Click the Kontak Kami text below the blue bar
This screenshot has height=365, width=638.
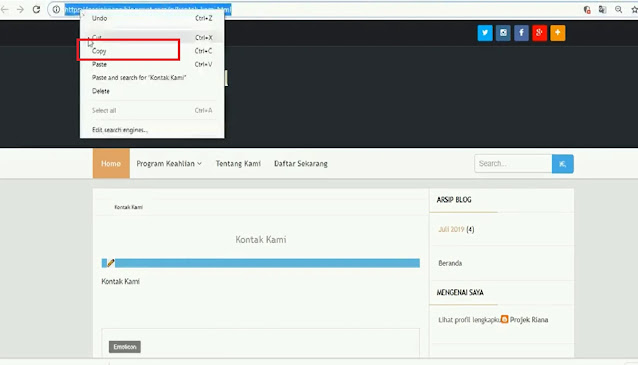click(x=120, y=281)
